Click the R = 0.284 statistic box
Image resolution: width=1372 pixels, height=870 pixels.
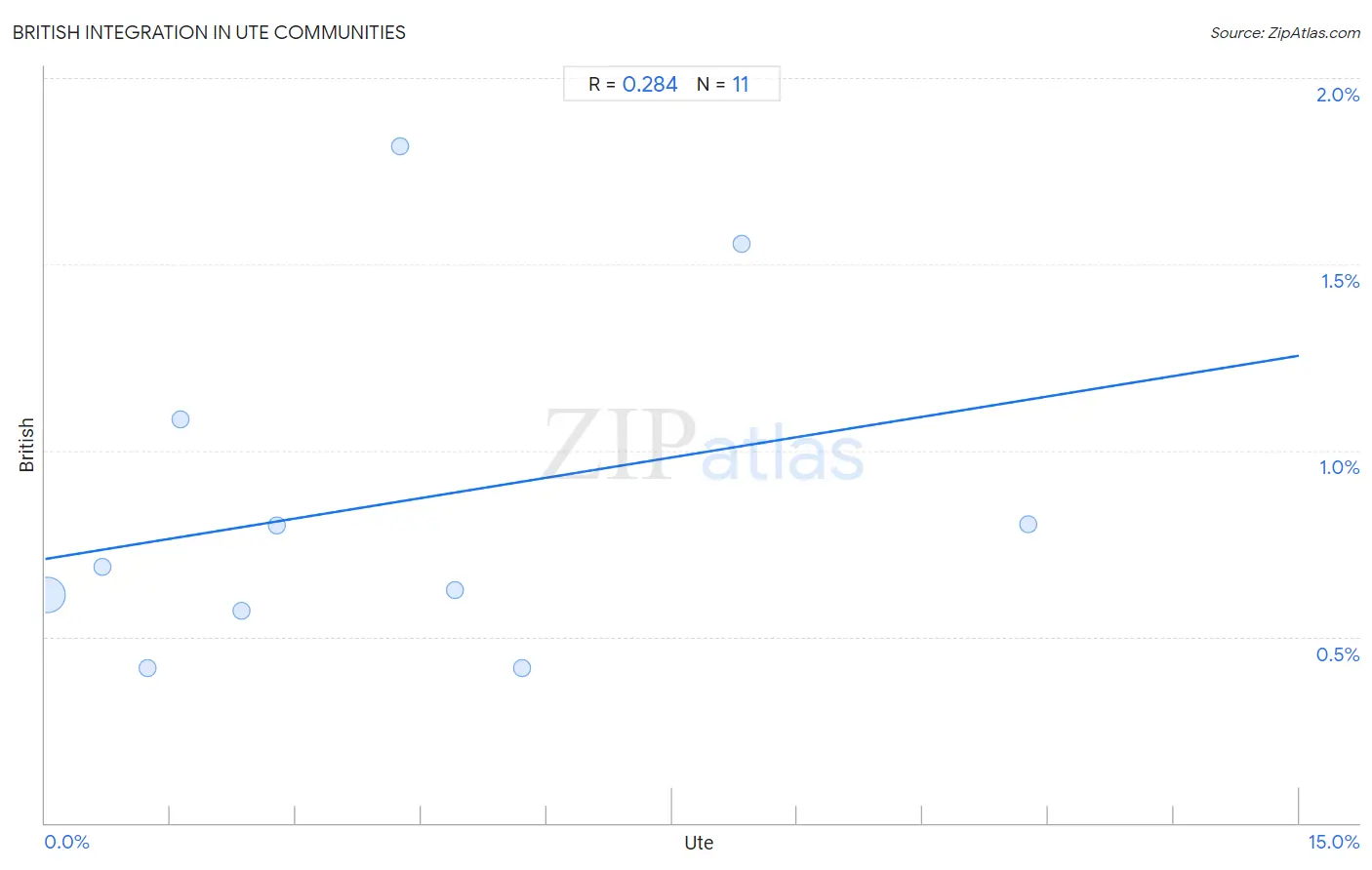point(632,85)
